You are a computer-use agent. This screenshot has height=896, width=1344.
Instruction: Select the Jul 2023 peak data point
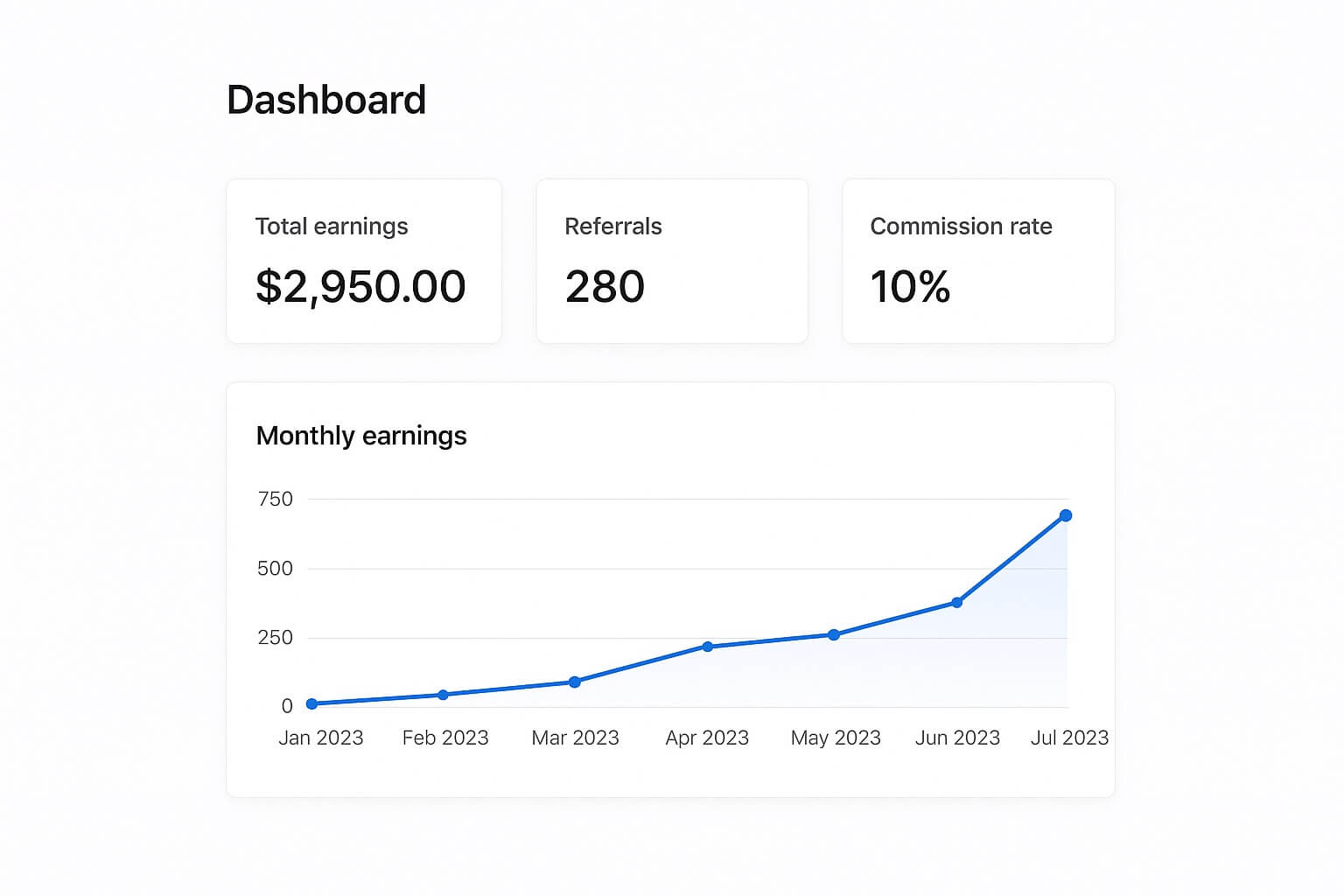point(1066,515)
